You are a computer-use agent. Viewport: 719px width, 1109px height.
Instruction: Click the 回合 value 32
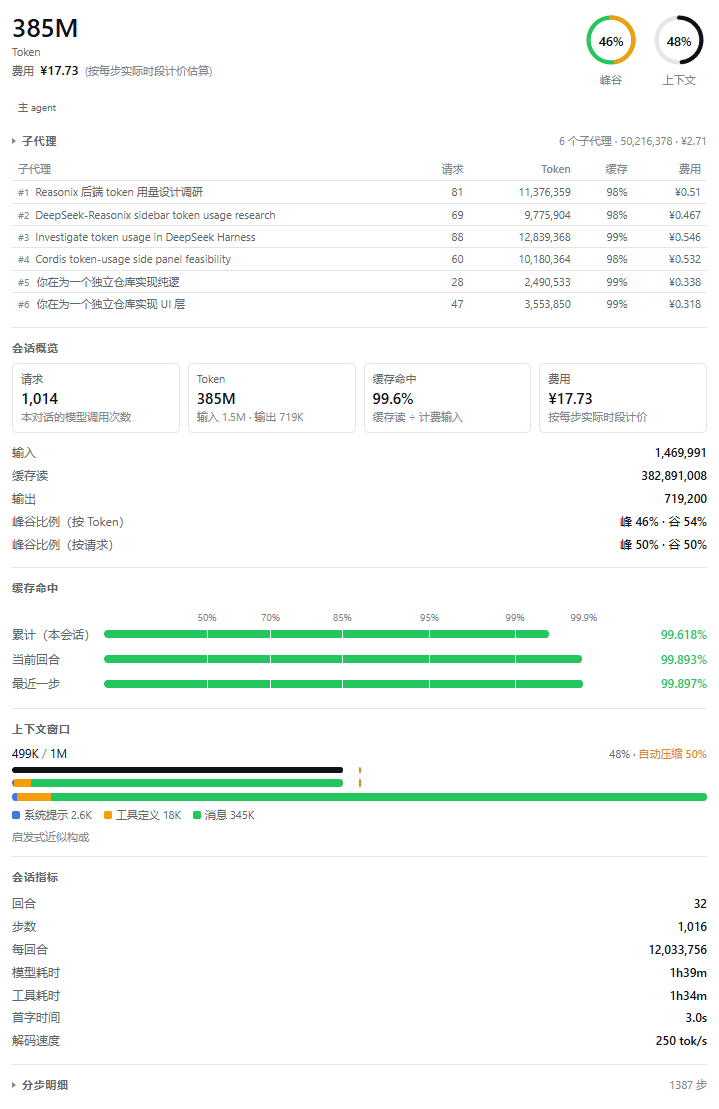tap(700, 904)
